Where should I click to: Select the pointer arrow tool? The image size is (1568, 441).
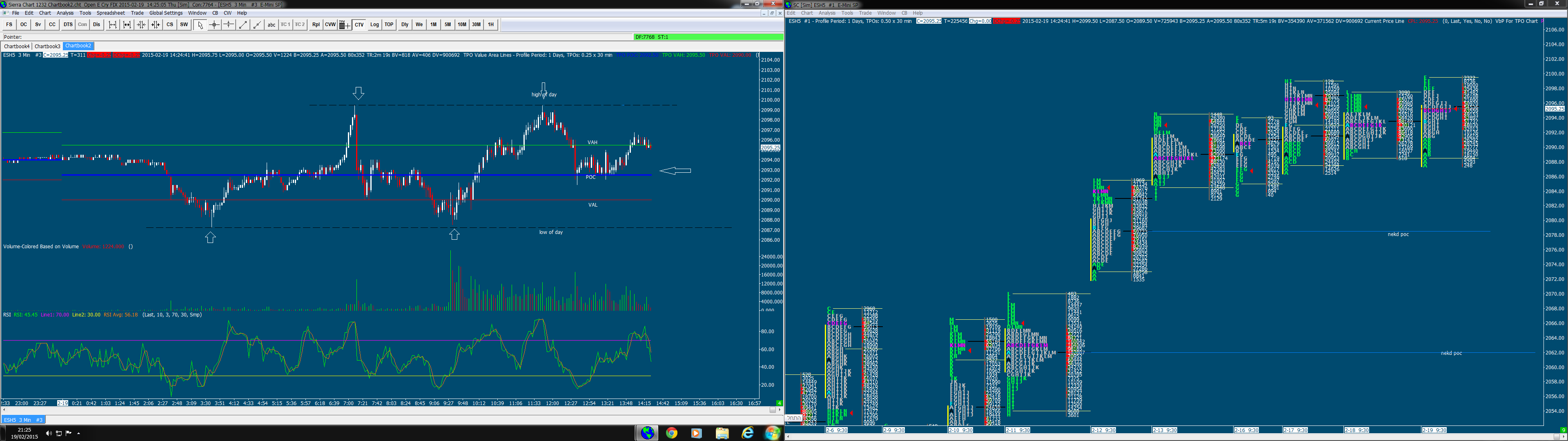point(200,24)
